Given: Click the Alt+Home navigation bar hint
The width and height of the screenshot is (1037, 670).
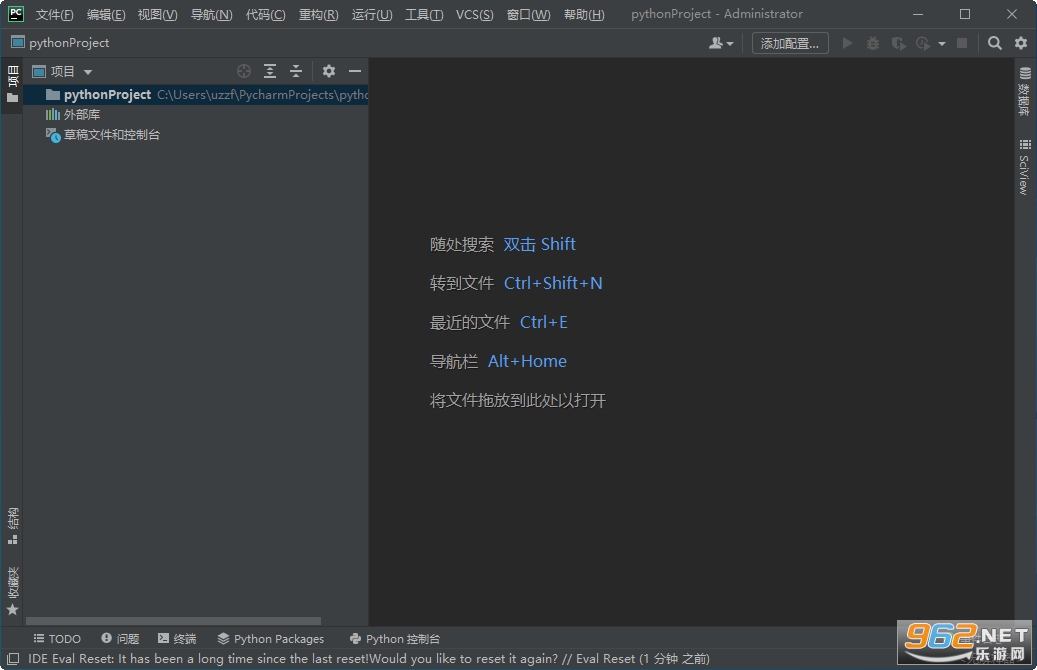Looking at the screenshot, I should pos(527,361).
